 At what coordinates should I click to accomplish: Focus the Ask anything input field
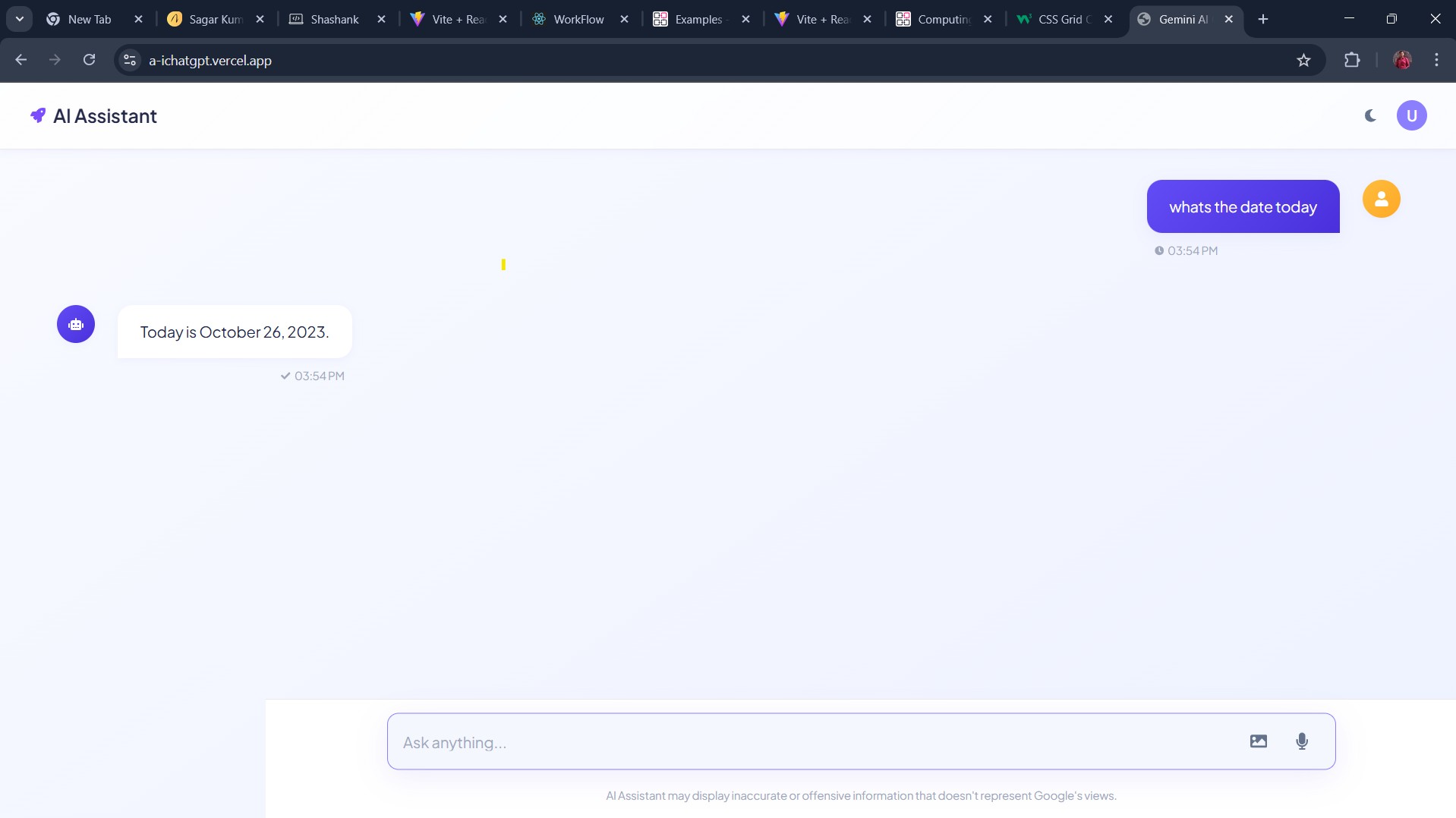[x=816, y=742]
